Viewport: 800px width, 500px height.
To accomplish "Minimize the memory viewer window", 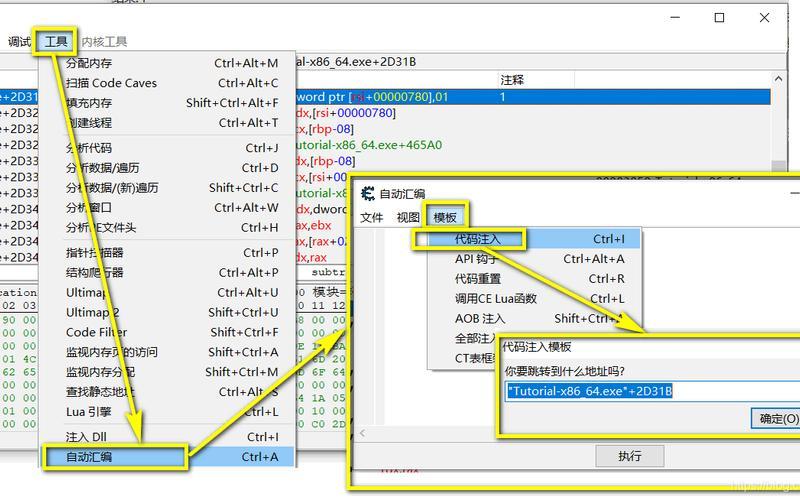I will pyautogui.click(x=675, y=18).
